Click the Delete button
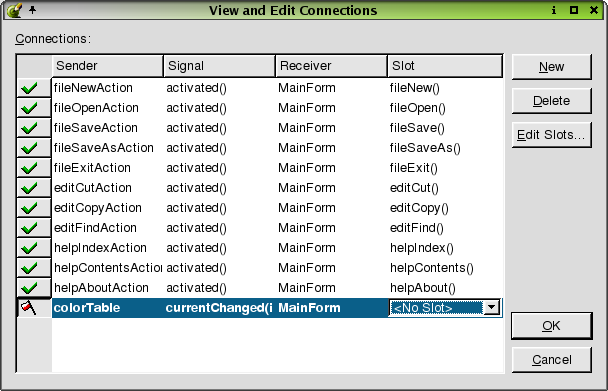This screenshot has width=608, height=391. tap(551, 101)
